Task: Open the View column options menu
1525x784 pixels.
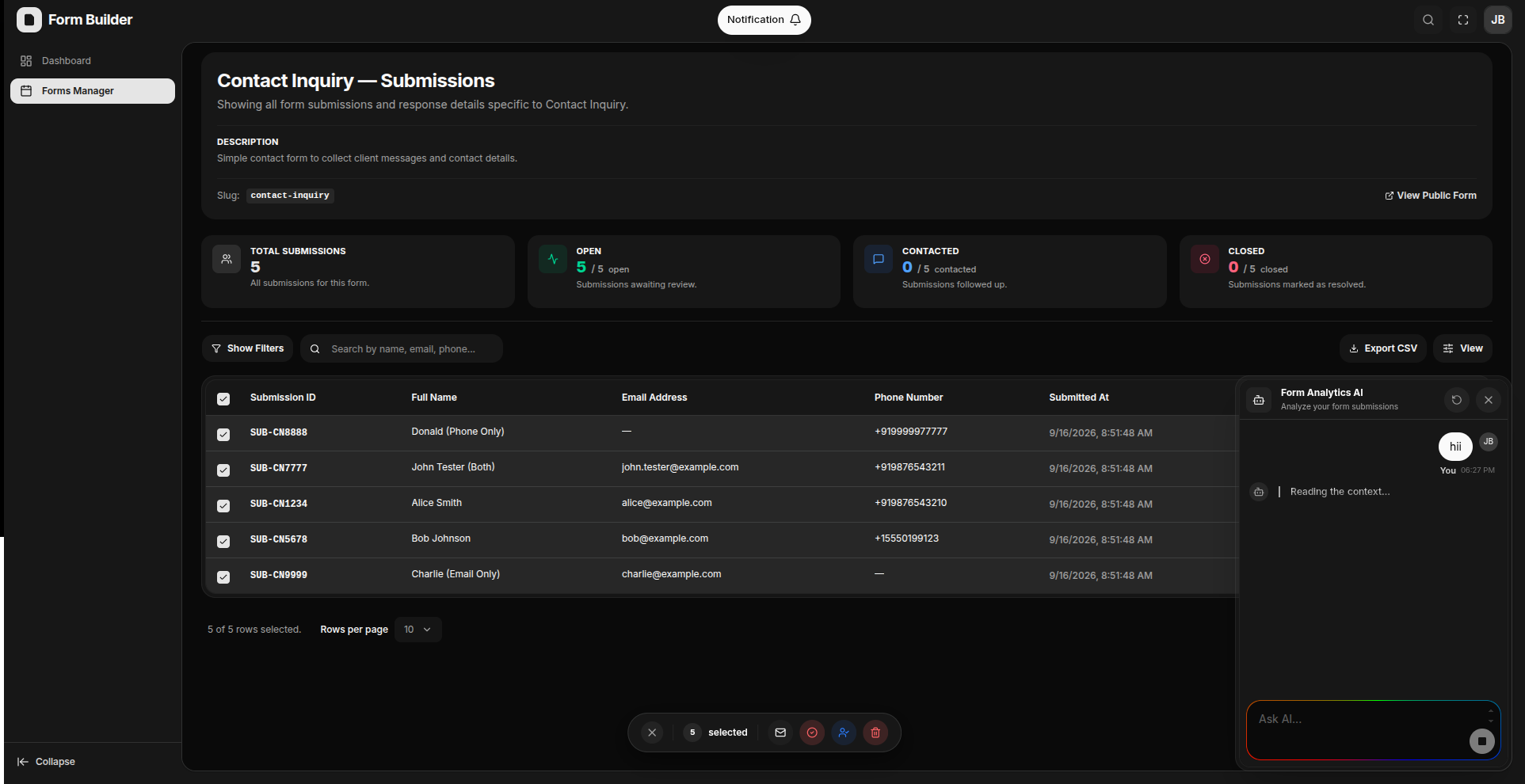Action: click(1462, 348)
